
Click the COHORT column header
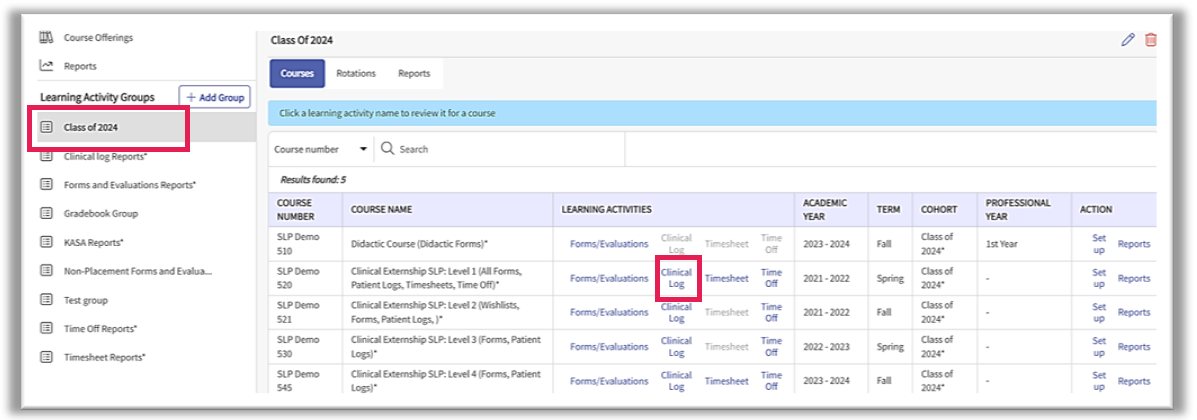tap(937, 209)
